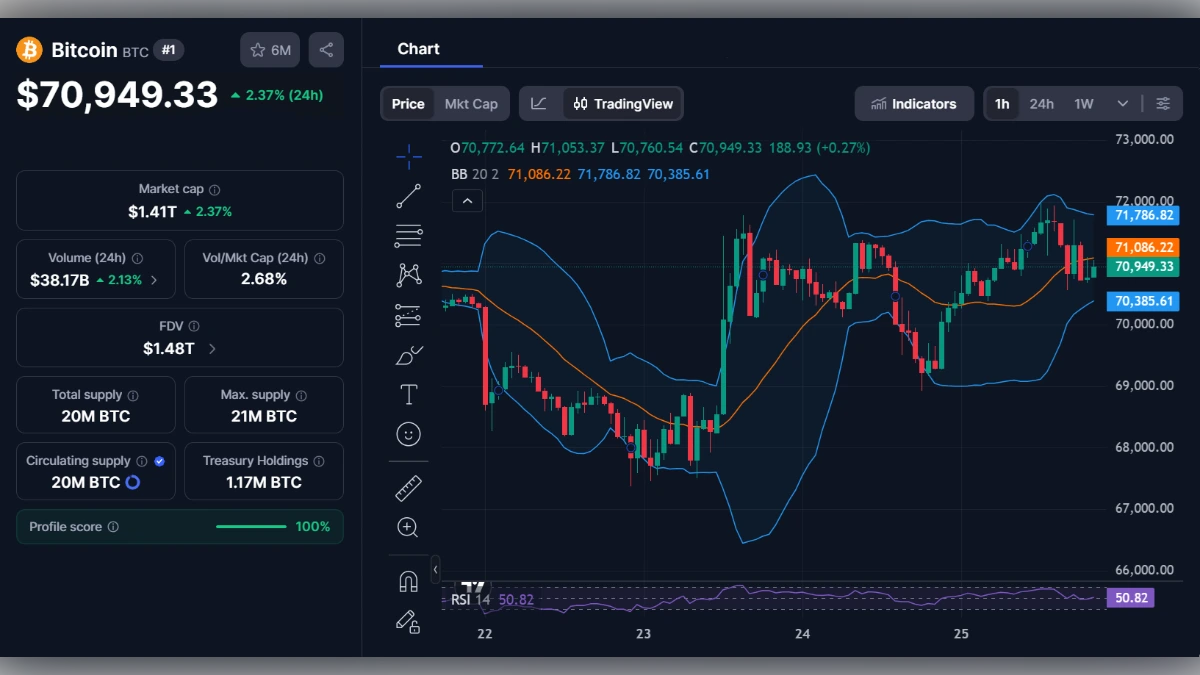
Task: Collapse the indicator legend with the arrow
Action: 467,200
